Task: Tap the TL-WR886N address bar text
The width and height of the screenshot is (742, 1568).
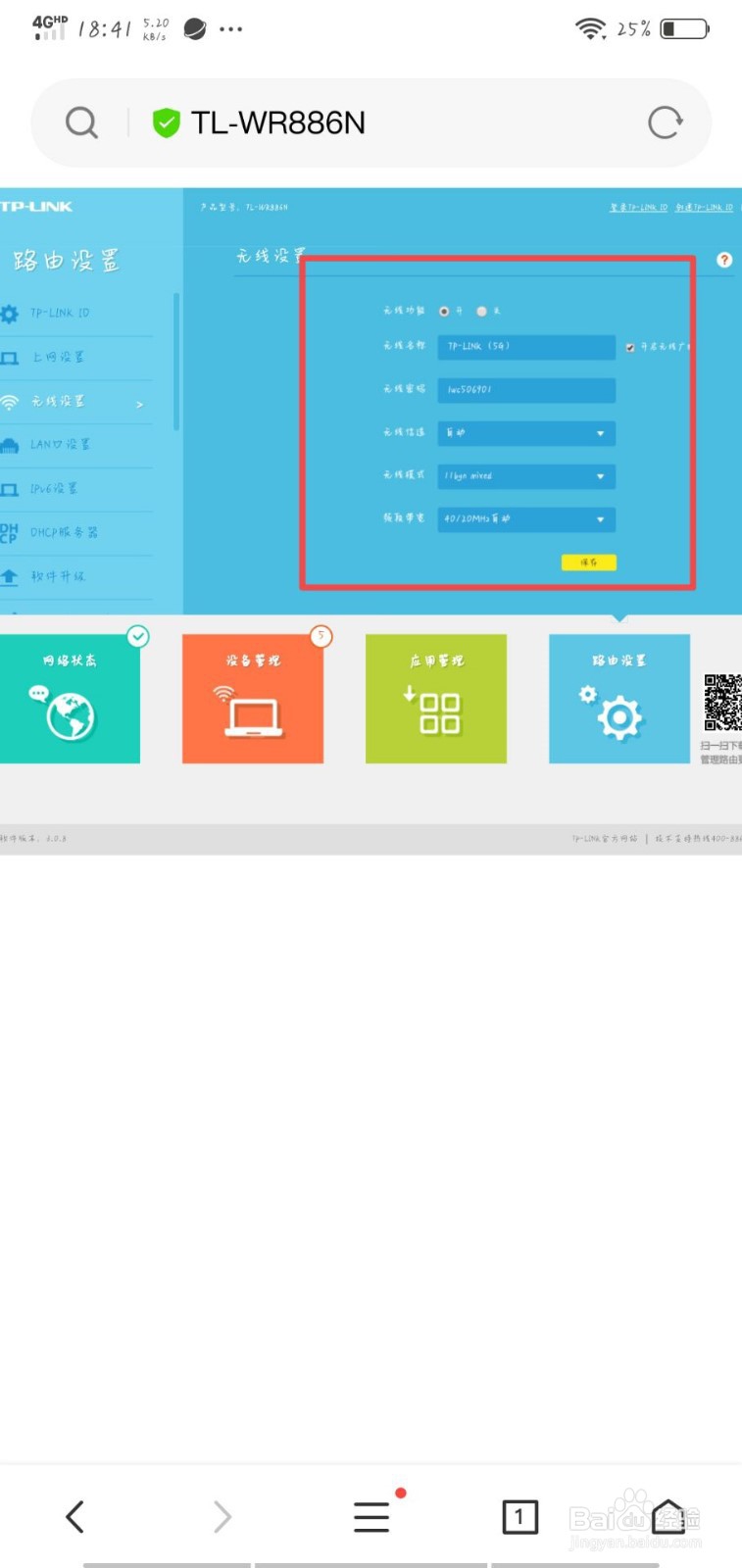Action: pos(277,122)
